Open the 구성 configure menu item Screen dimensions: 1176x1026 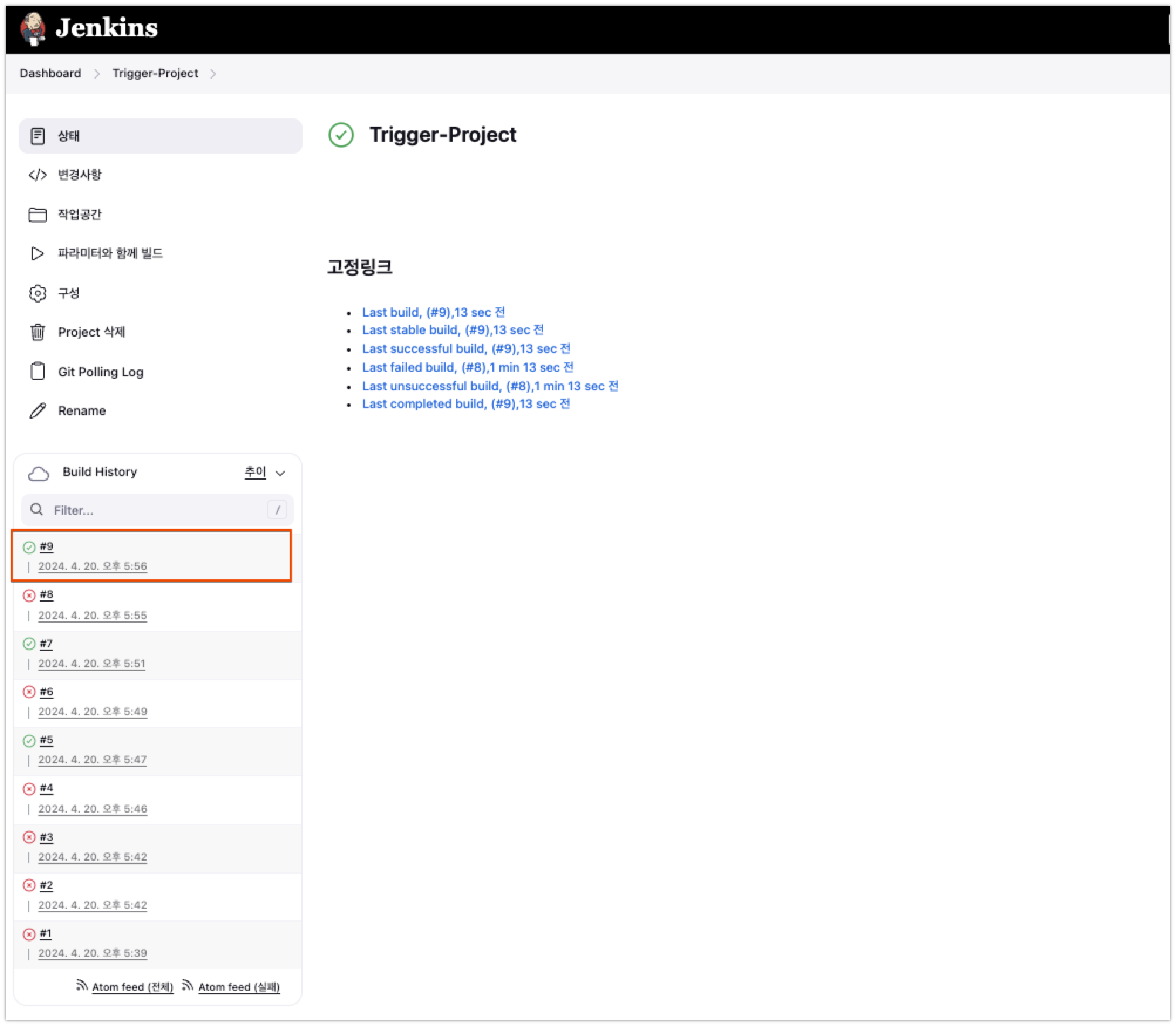coord(161,293)
